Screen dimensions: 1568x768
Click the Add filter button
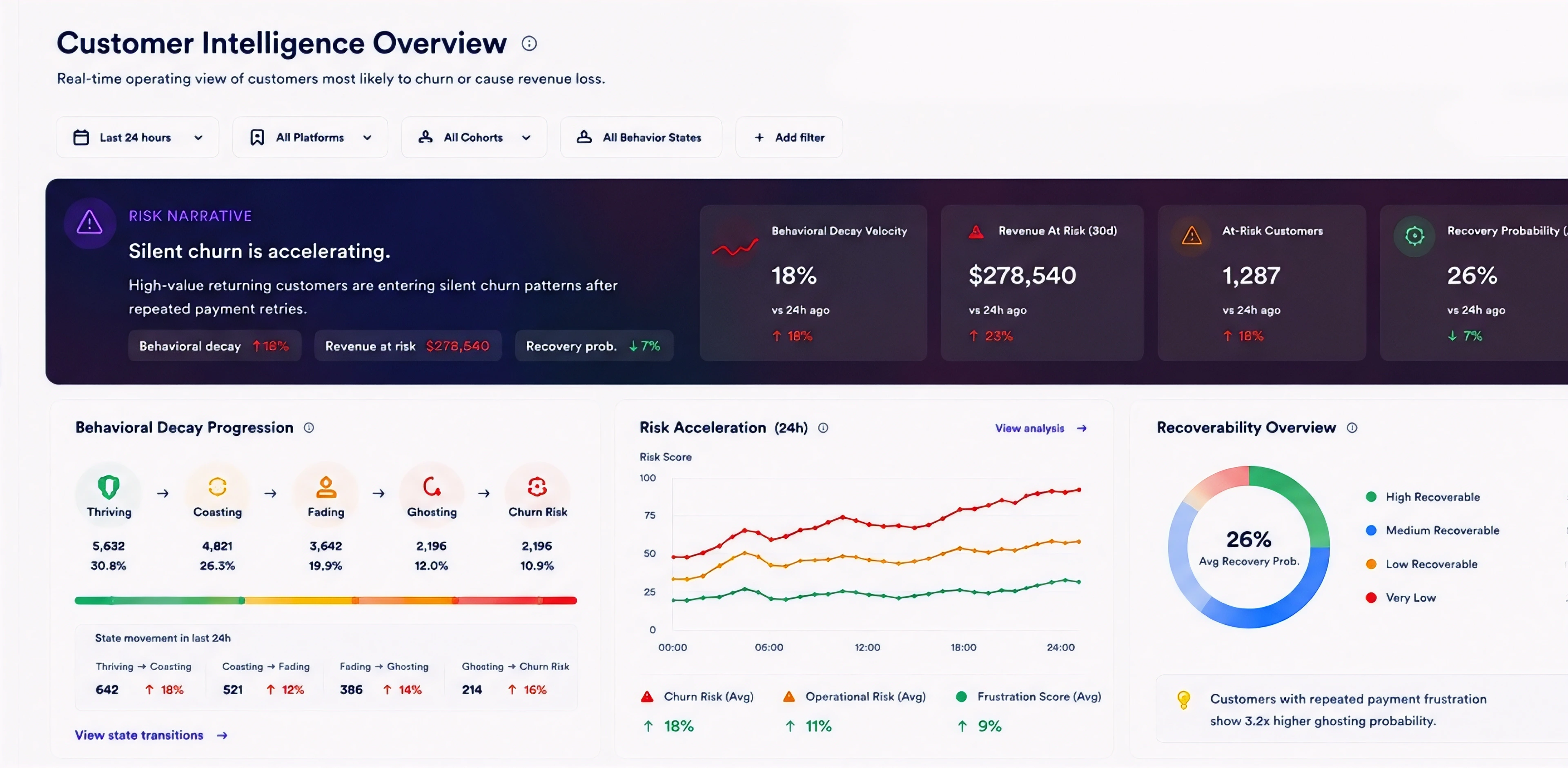pos(789,138)
